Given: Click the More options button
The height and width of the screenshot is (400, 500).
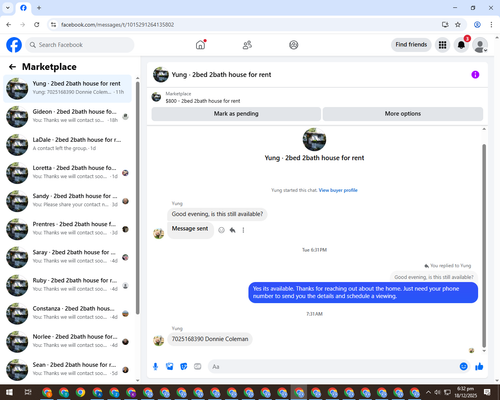Looking at the screenshot, I should pos(403,114).
